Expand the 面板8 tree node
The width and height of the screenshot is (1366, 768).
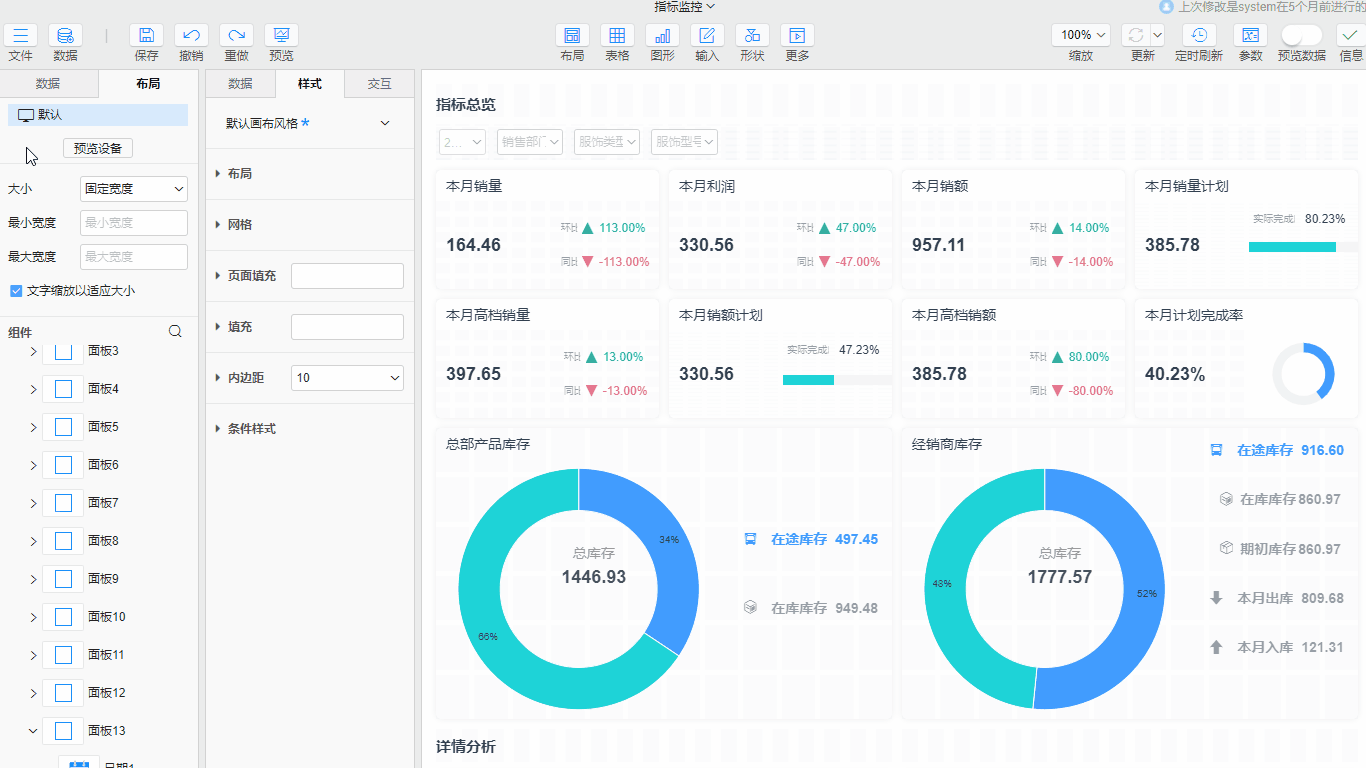click(33, 541)
